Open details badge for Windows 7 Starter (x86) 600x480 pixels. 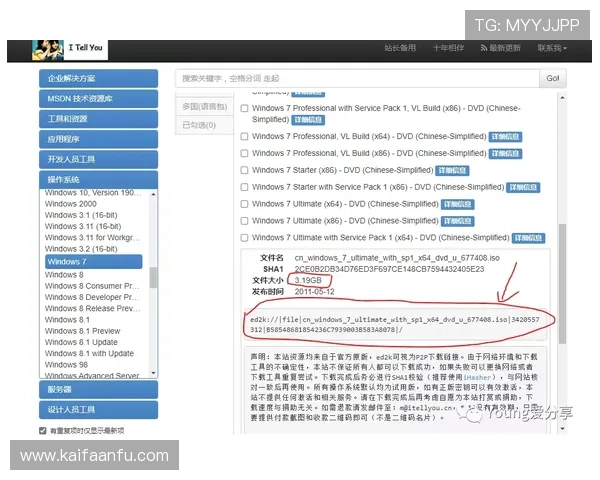452,170
